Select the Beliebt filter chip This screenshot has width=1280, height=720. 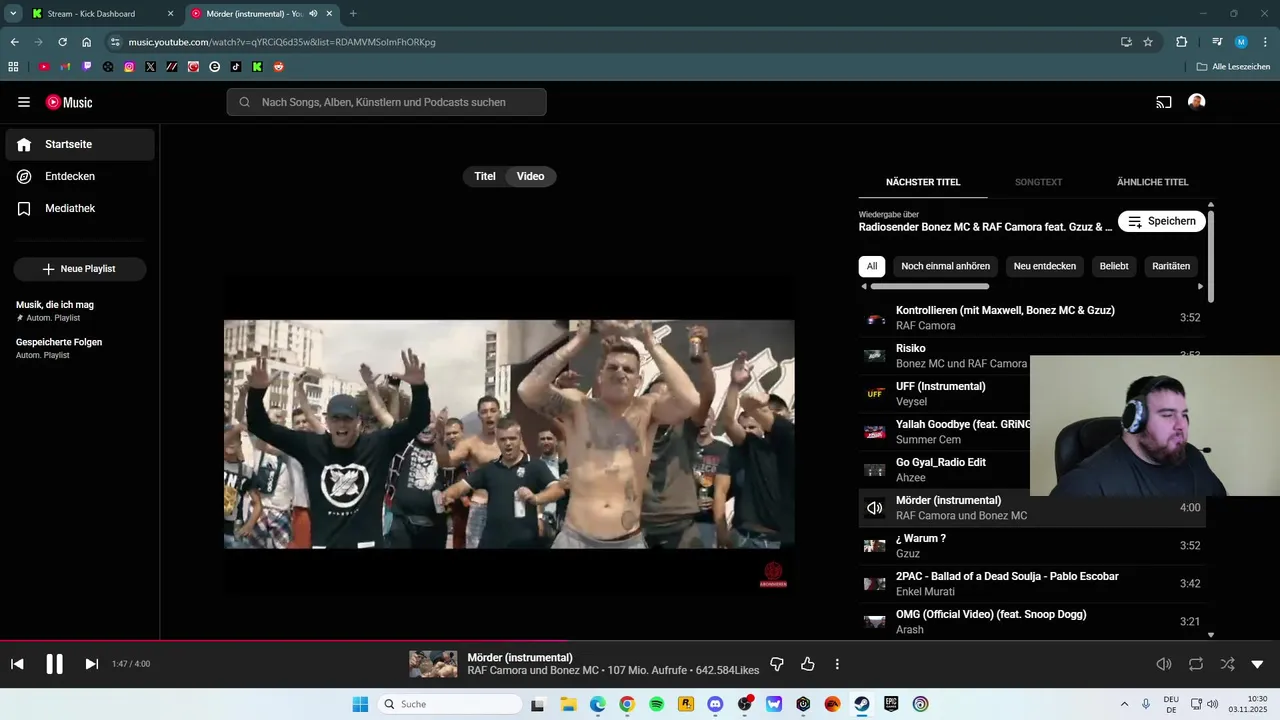(x=1114, y=266)
